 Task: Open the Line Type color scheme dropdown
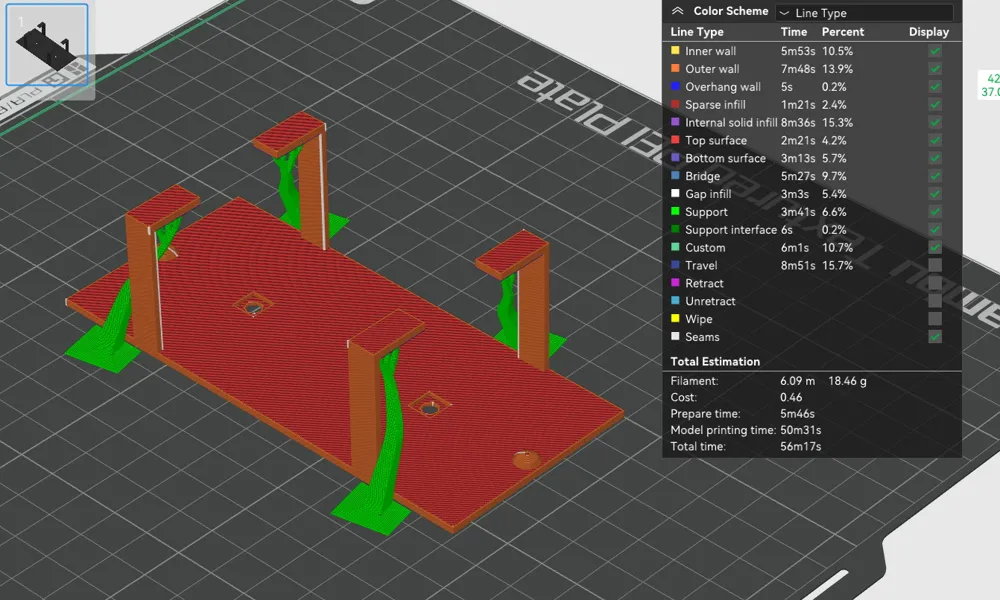click(x=864, y=12)
